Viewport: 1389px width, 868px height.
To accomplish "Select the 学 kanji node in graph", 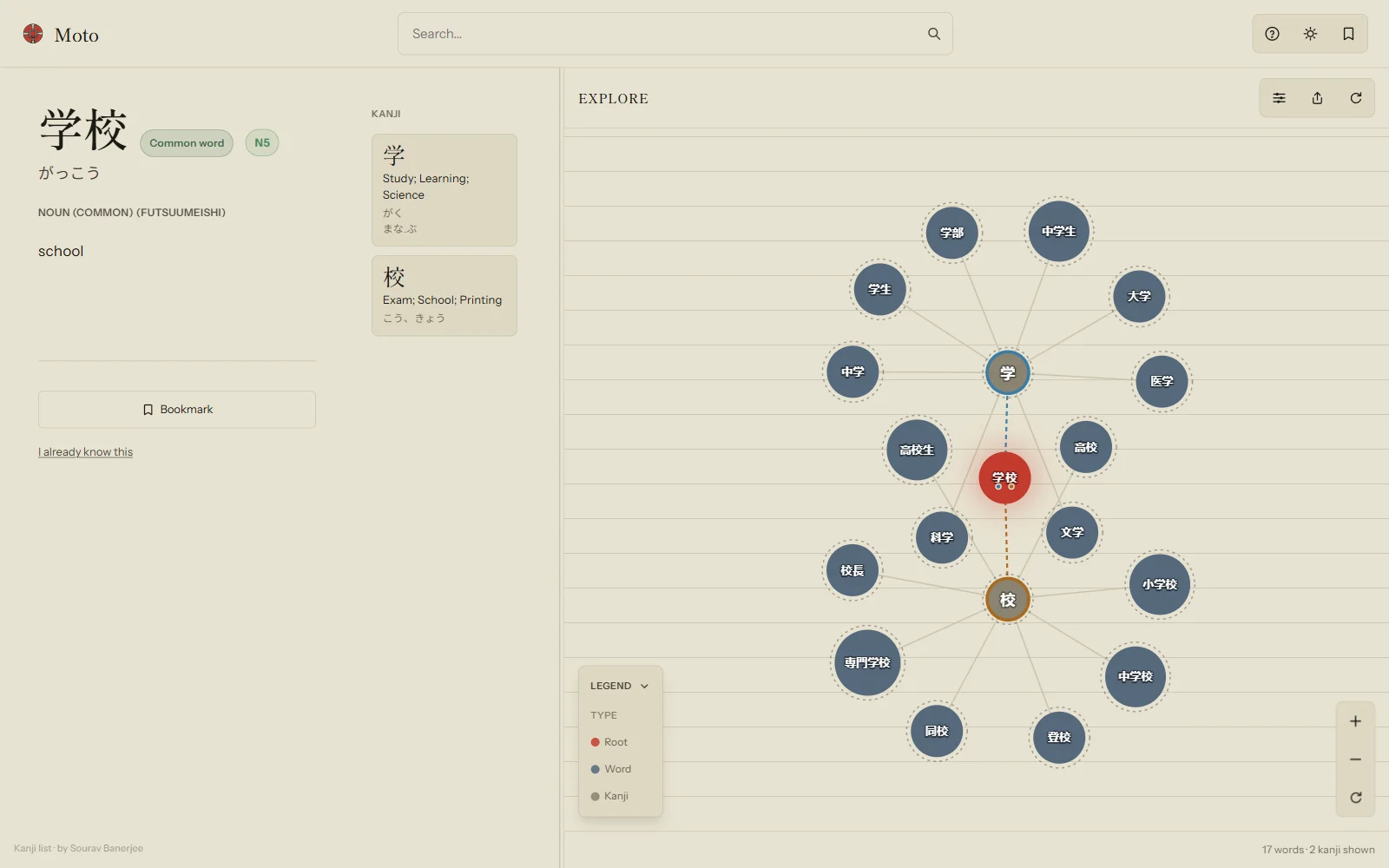I will [x=1007, y=373].
